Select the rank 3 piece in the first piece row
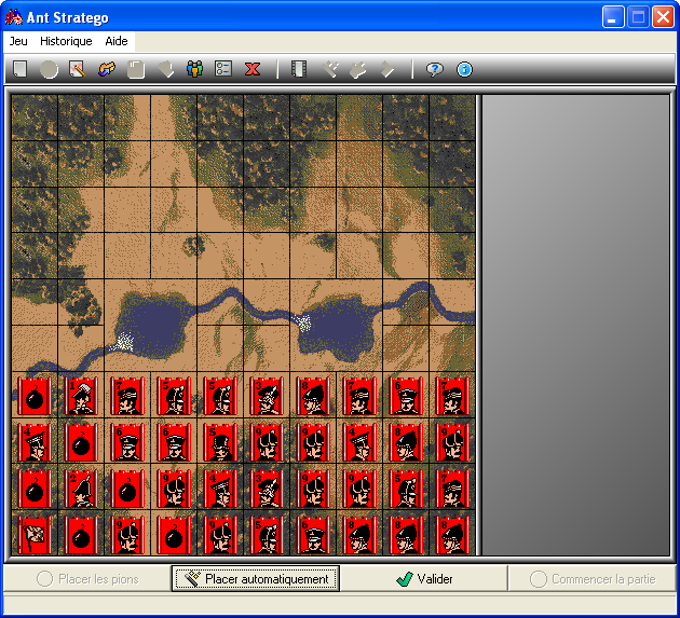The image size is (680, 618). tap(267, 396)
